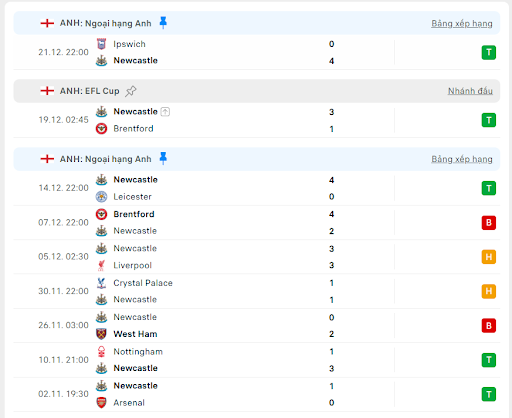512x418 pixels.
Task: Click the Liverpool team crest
Action: tap(101, 265)
